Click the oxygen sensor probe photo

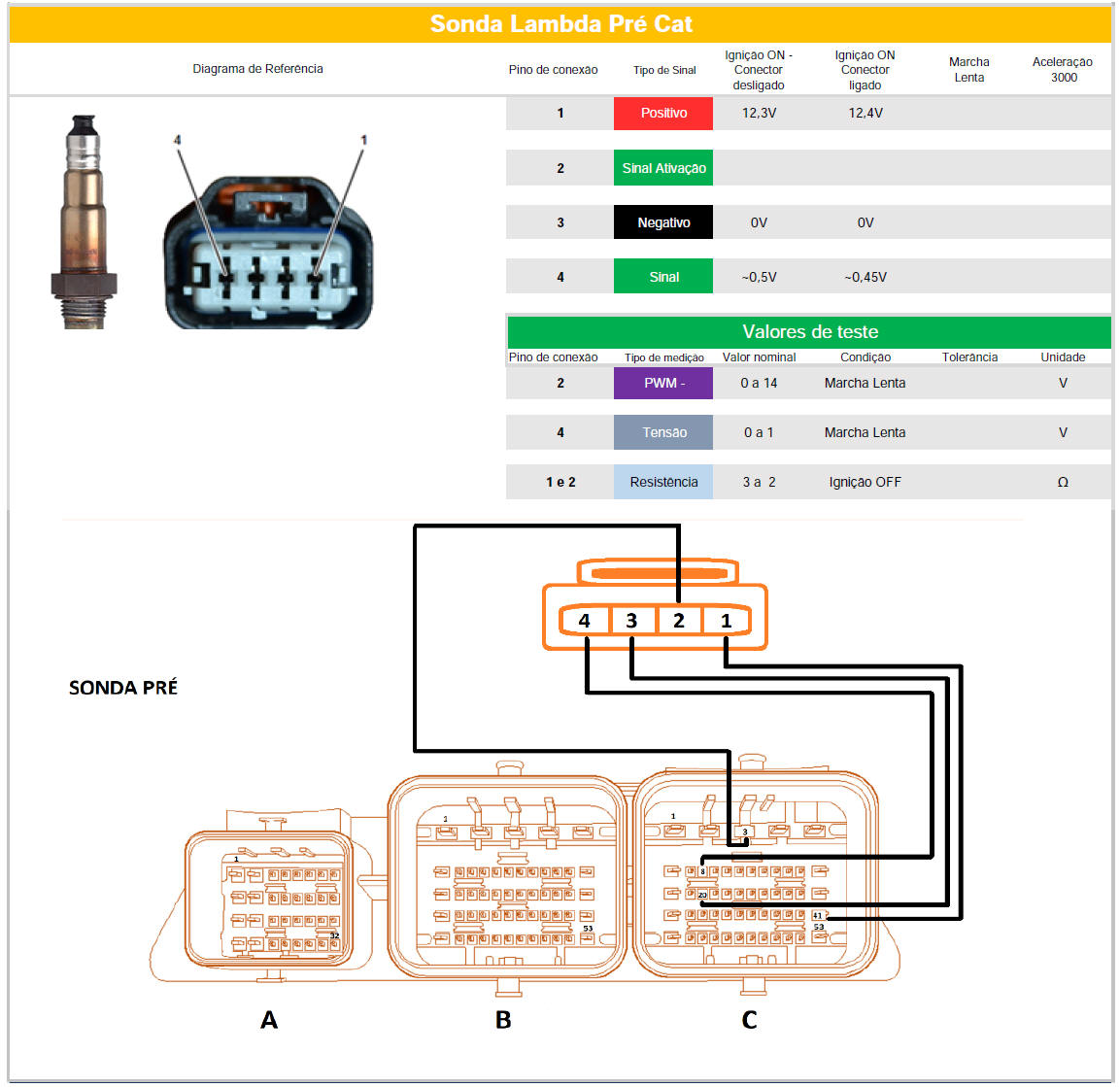pos(83,221)
